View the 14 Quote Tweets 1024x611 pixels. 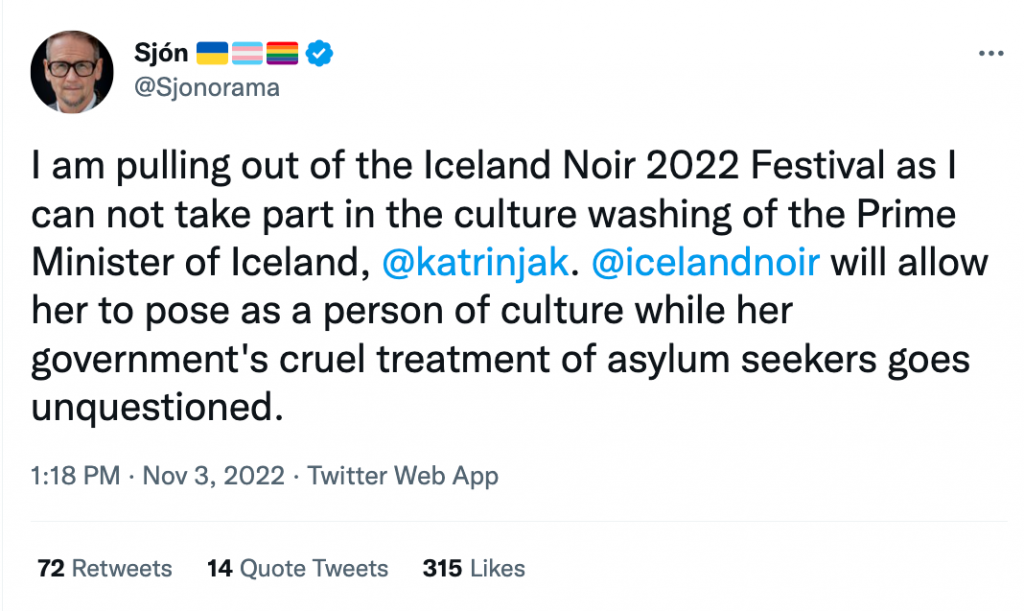coord(297,568)
